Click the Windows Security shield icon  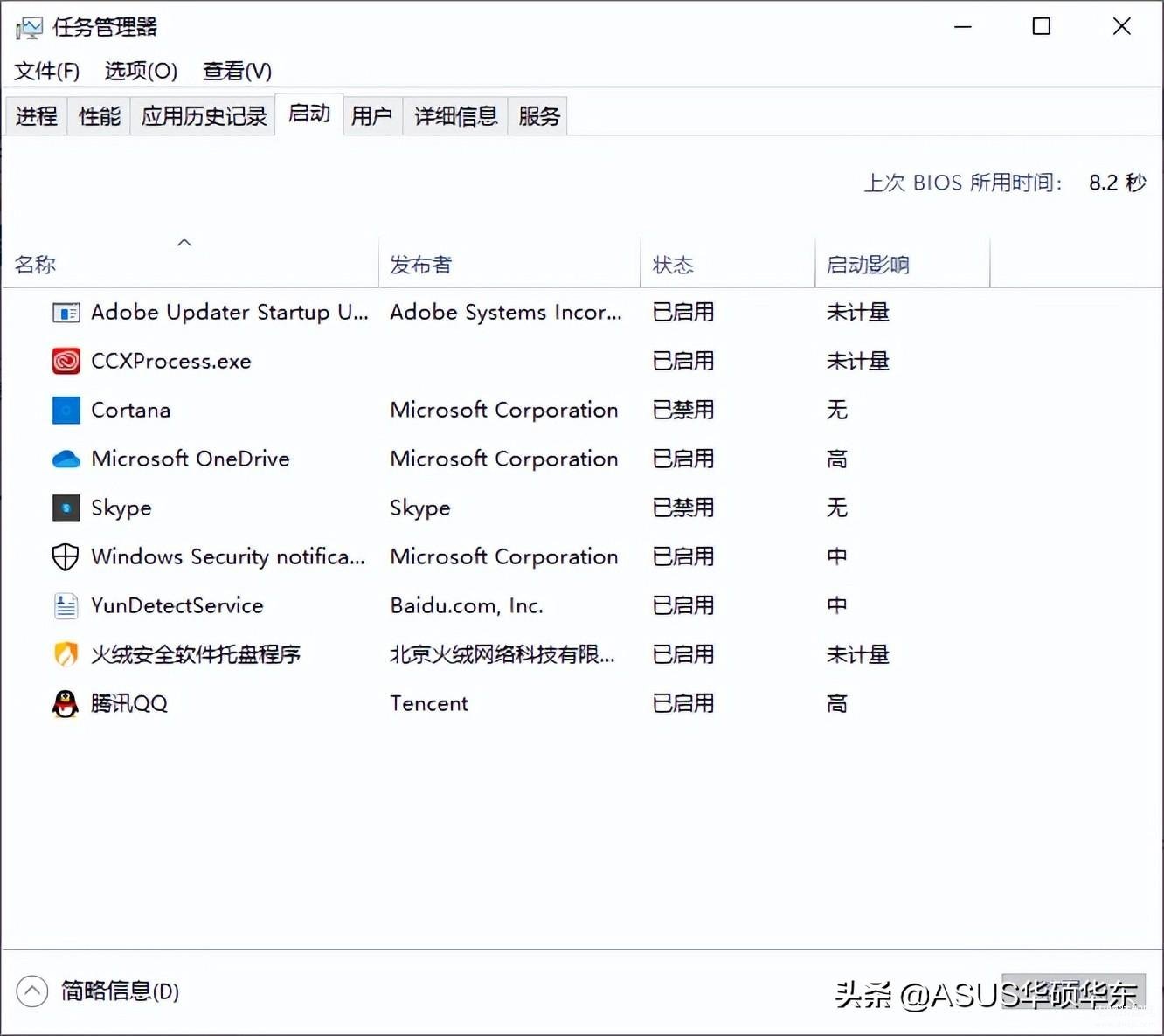(x=66, y=556)
